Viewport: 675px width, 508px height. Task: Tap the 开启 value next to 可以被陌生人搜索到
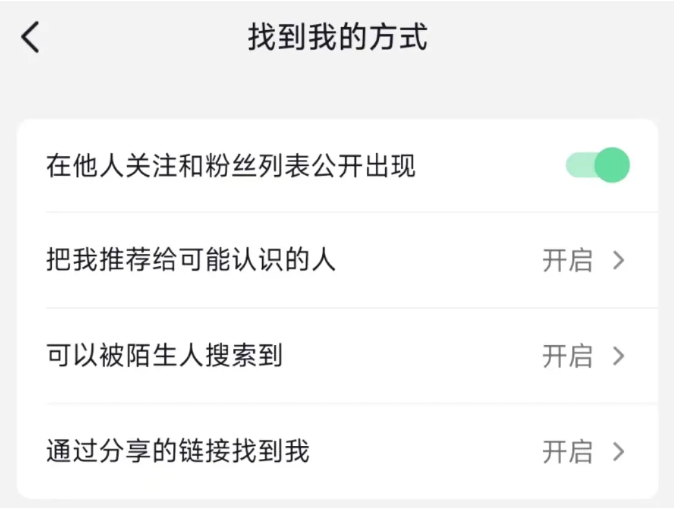pos(567,356)
